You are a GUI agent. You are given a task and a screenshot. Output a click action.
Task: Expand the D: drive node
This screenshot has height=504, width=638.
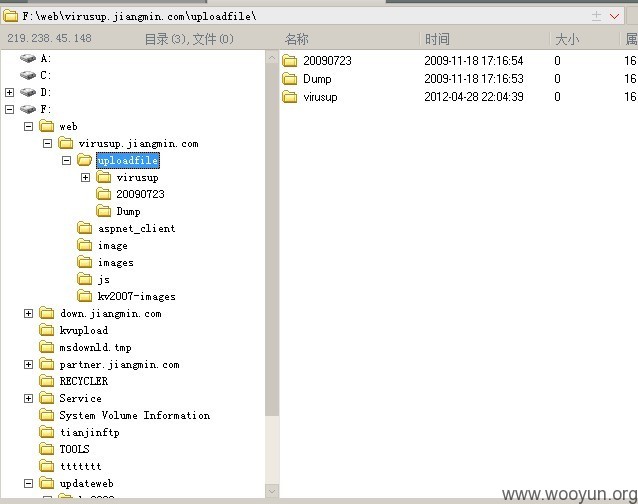pos(9,92)
